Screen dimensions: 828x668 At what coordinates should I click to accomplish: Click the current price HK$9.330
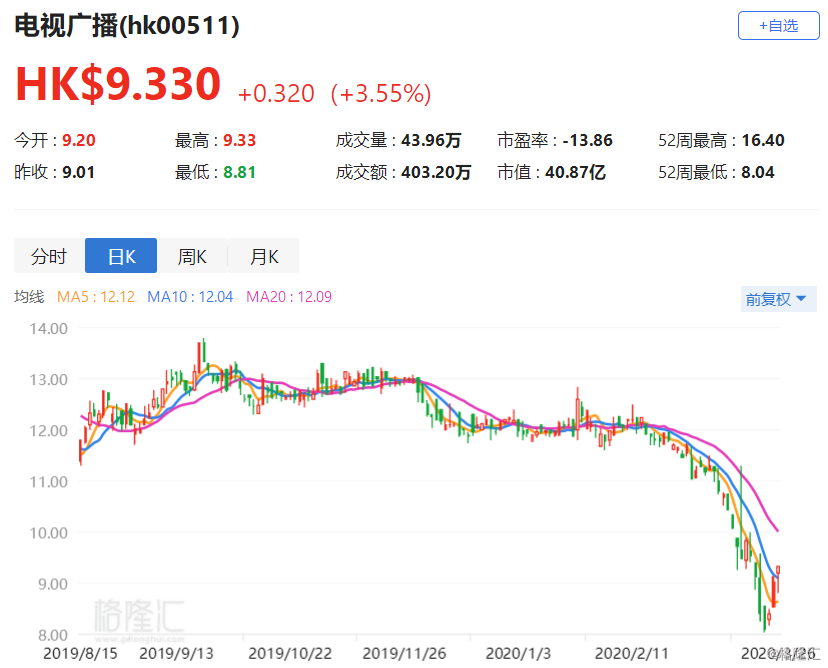coord(118,83)
